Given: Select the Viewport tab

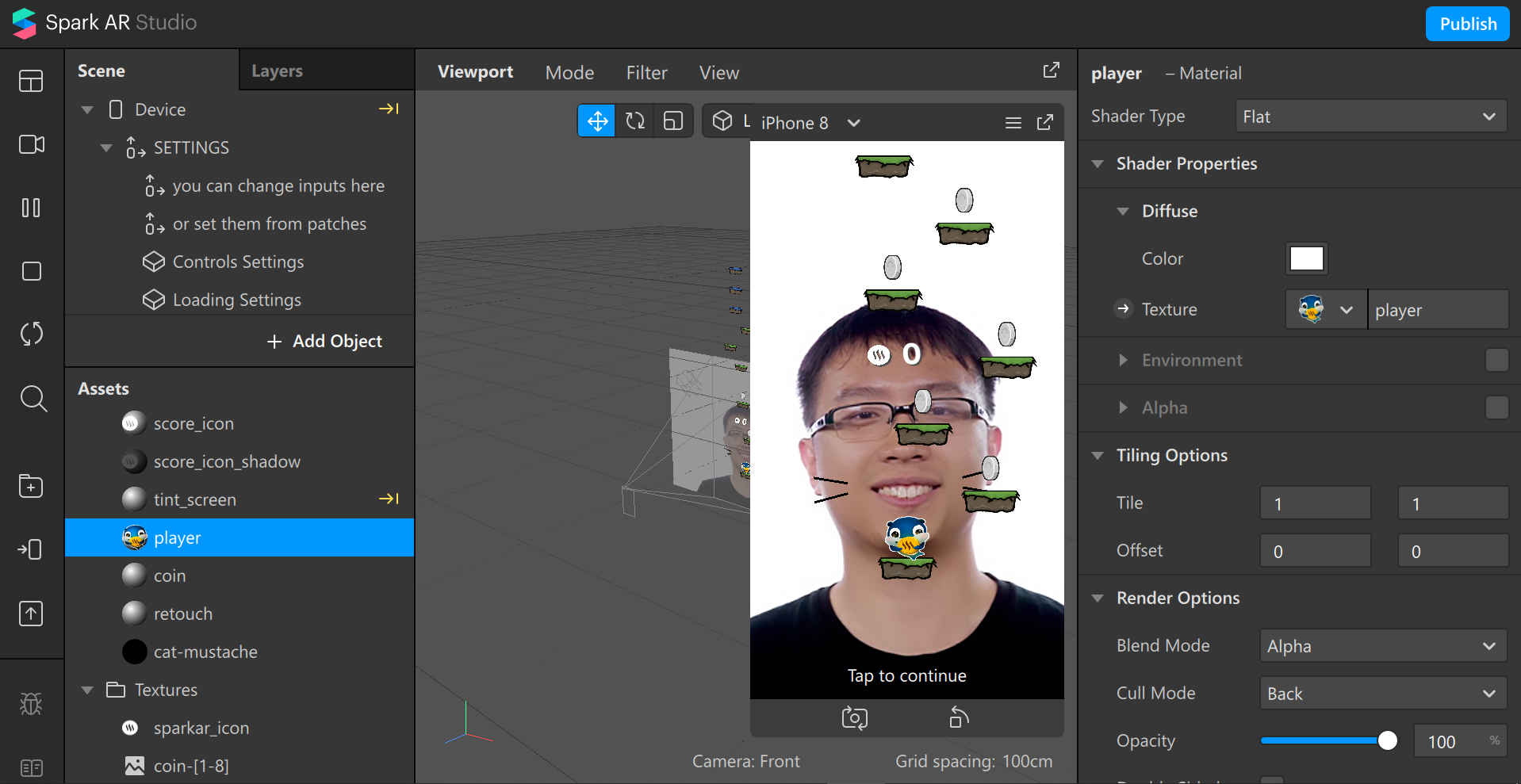Looking at the screenshot, I should 475,71.
